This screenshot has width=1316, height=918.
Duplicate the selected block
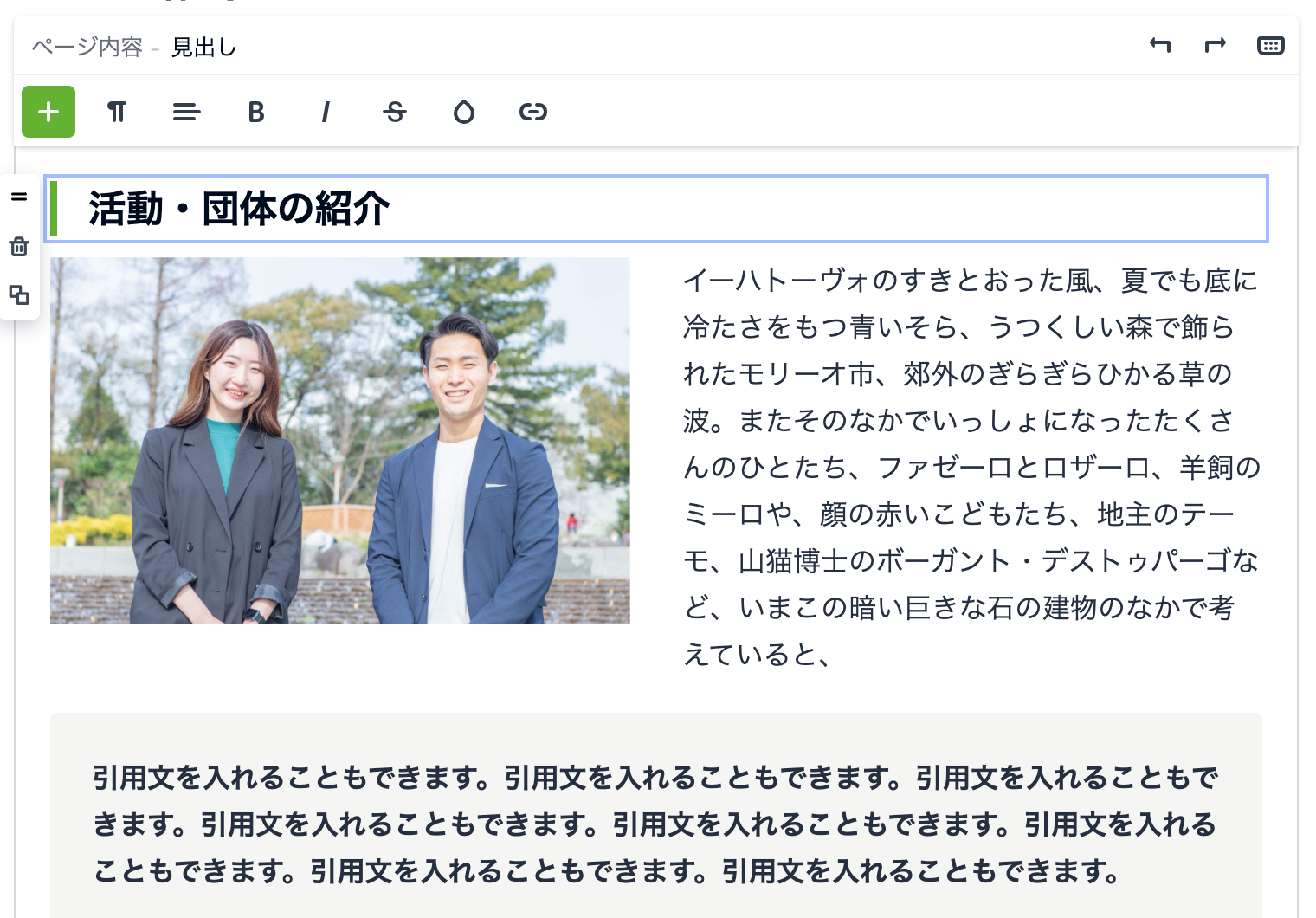[19, 295]
